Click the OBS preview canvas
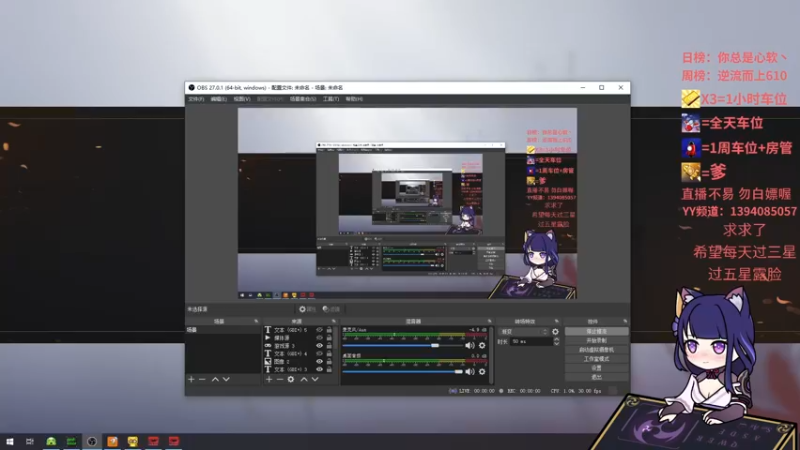The image size is (800, 450). 407,203
